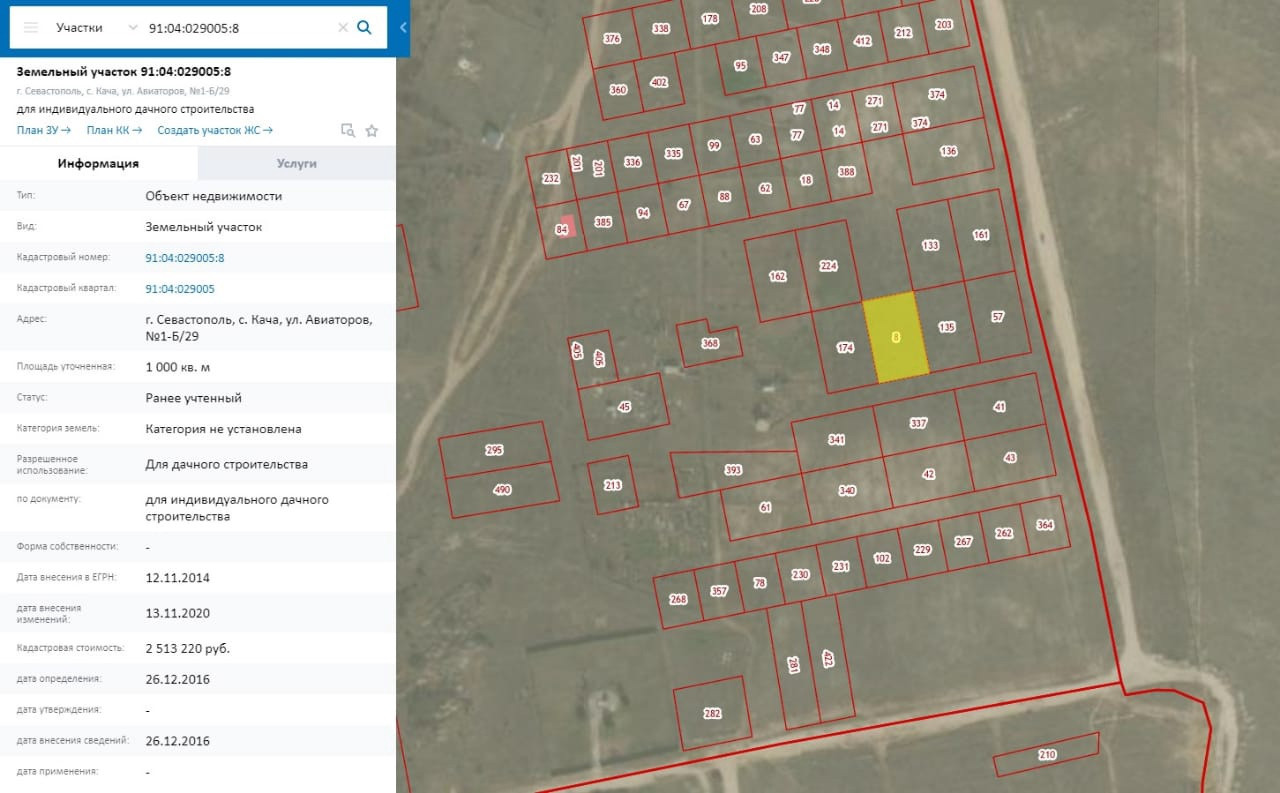1280x793 pixels.
Task: Click parcel 213 on the map
Action: (x=613, y=485)
